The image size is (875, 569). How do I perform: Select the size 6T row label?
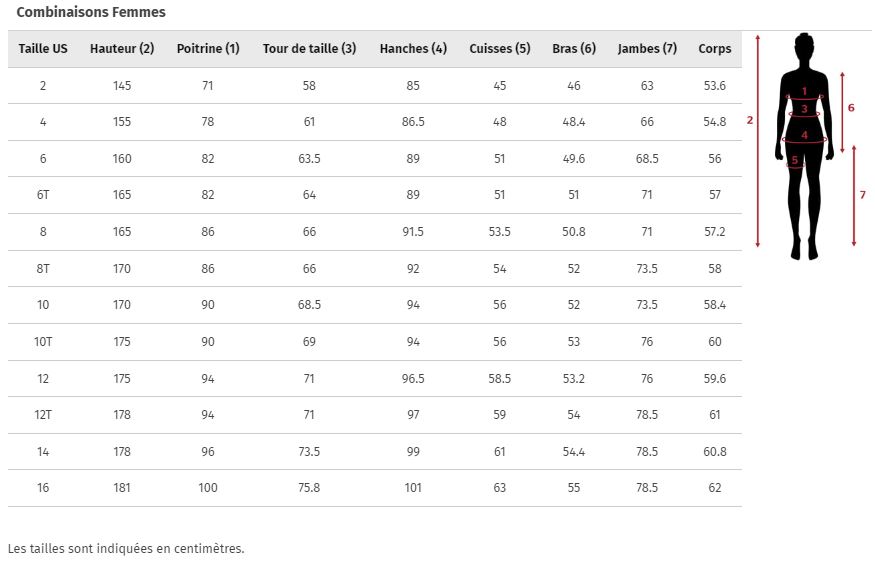tap(43, 195)
